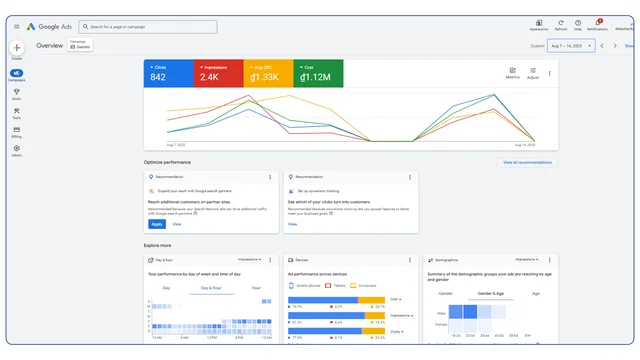Image resolution: width=640 pixels, height=360 pixels.
Task: Click the Adjust icon on the chart
Action: pos(533,73)
